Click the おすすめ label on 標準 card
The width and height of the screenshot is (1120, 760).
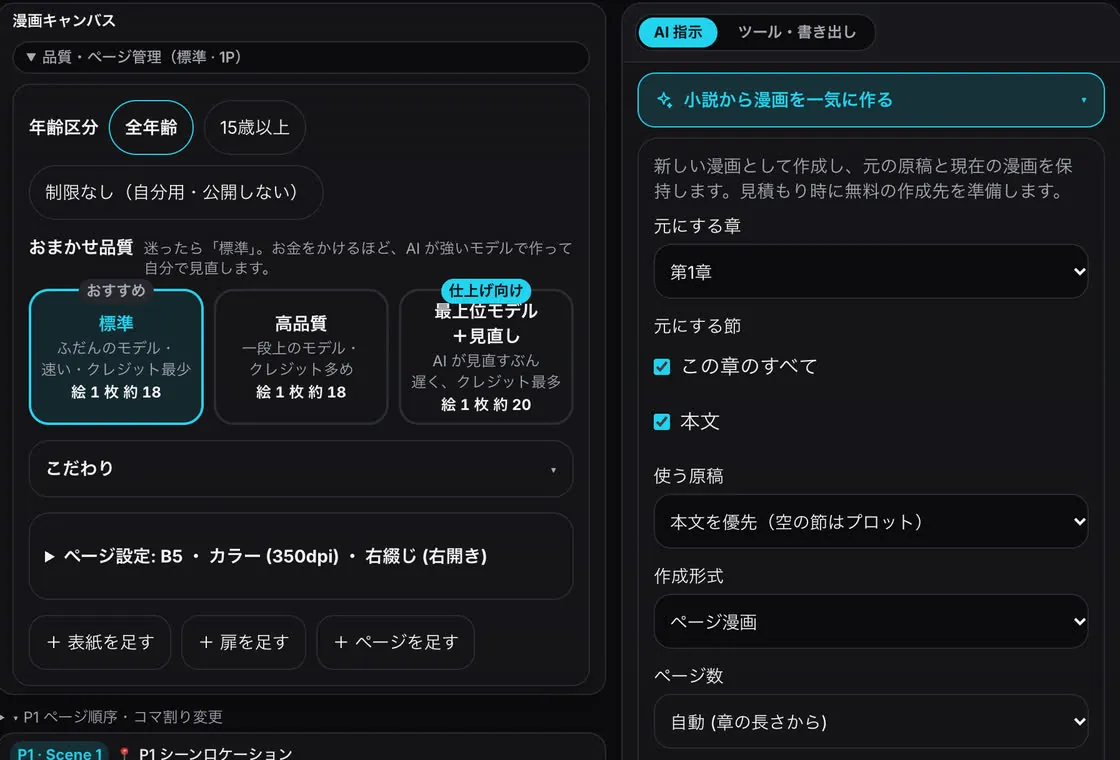[x=116, y=290]
